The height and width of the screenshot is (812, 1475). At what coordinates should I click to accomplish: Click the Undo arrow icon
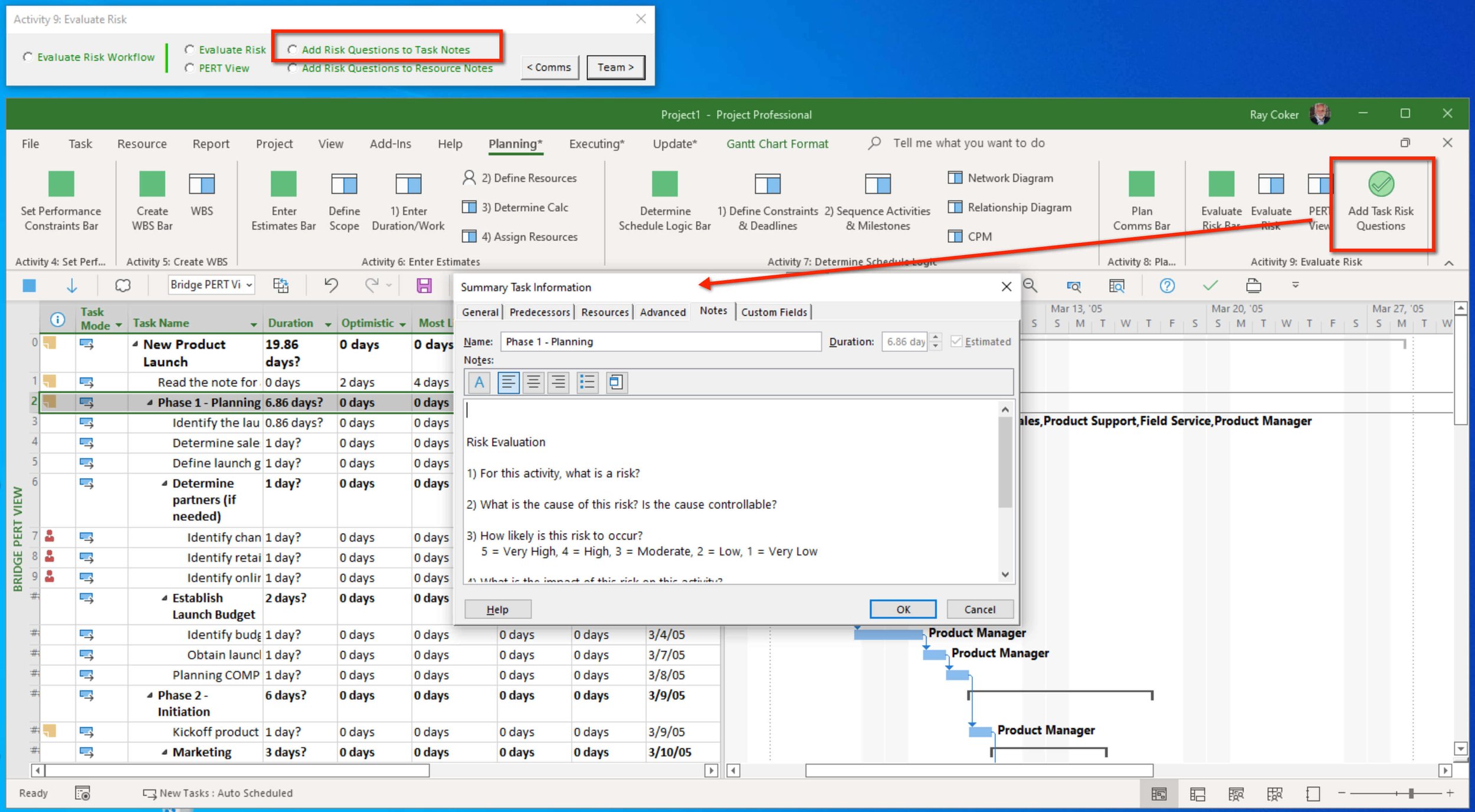click(331, 285)
